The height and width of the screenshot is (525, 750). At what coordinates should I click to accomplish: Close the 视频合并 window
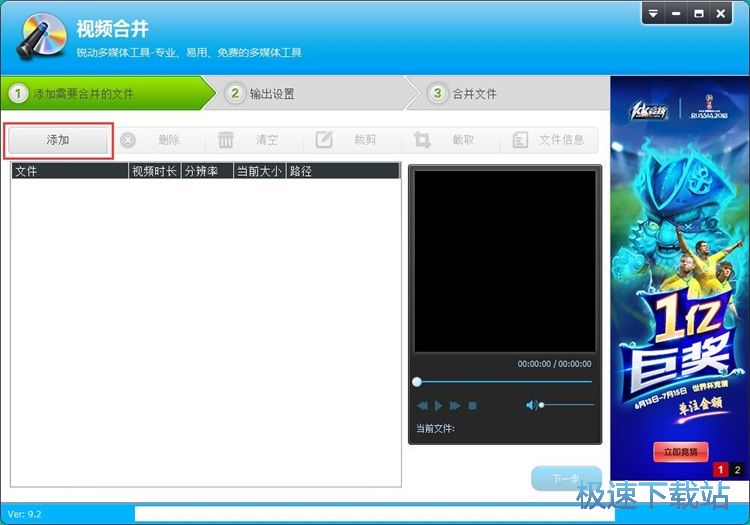(720, 14)
